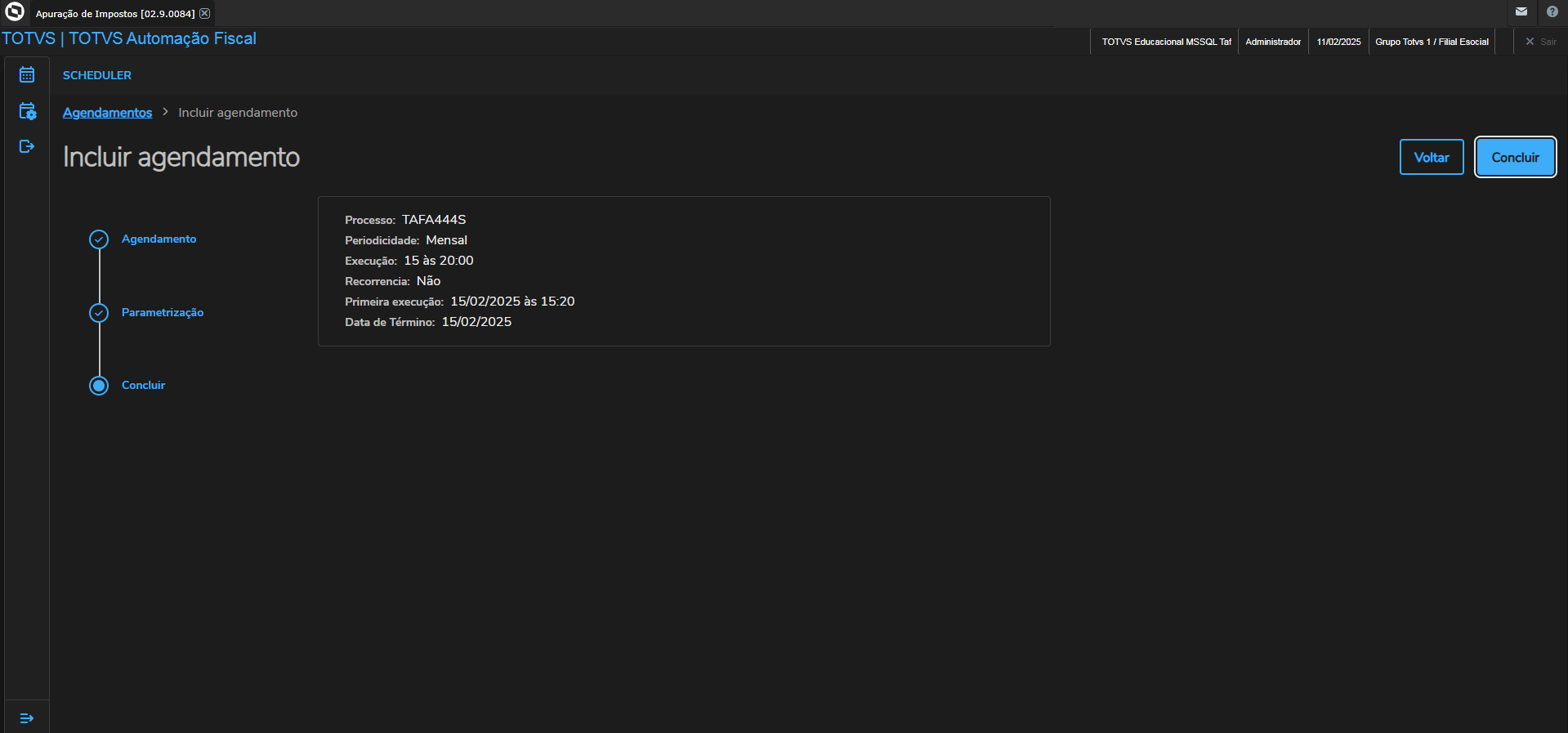Open the mail envelope icon
The image size is (1568, 733).
click(1521, 11)
